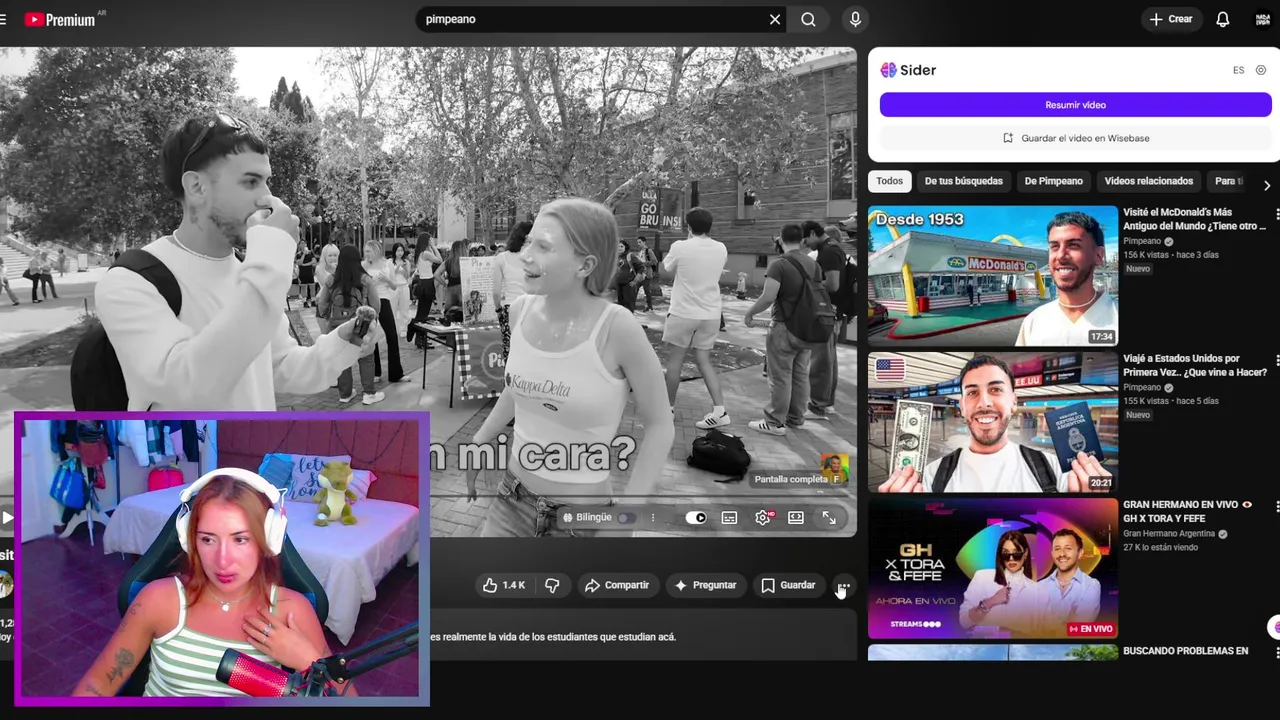Viewport: 1280px width, 720px height.
Task: Click the '155 K vistas - hace 5 días' text
Action: pyautogui.click(x=1171, y=401)
